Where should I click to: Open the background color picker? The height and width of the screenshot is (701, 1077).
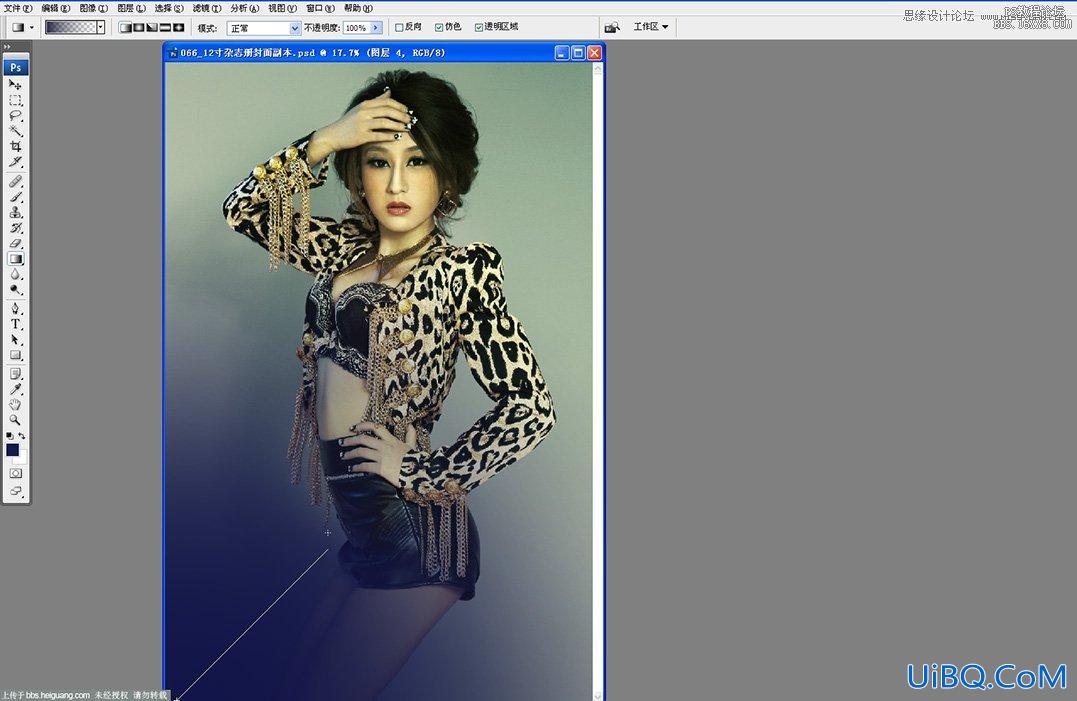click(x=22, y=459)
